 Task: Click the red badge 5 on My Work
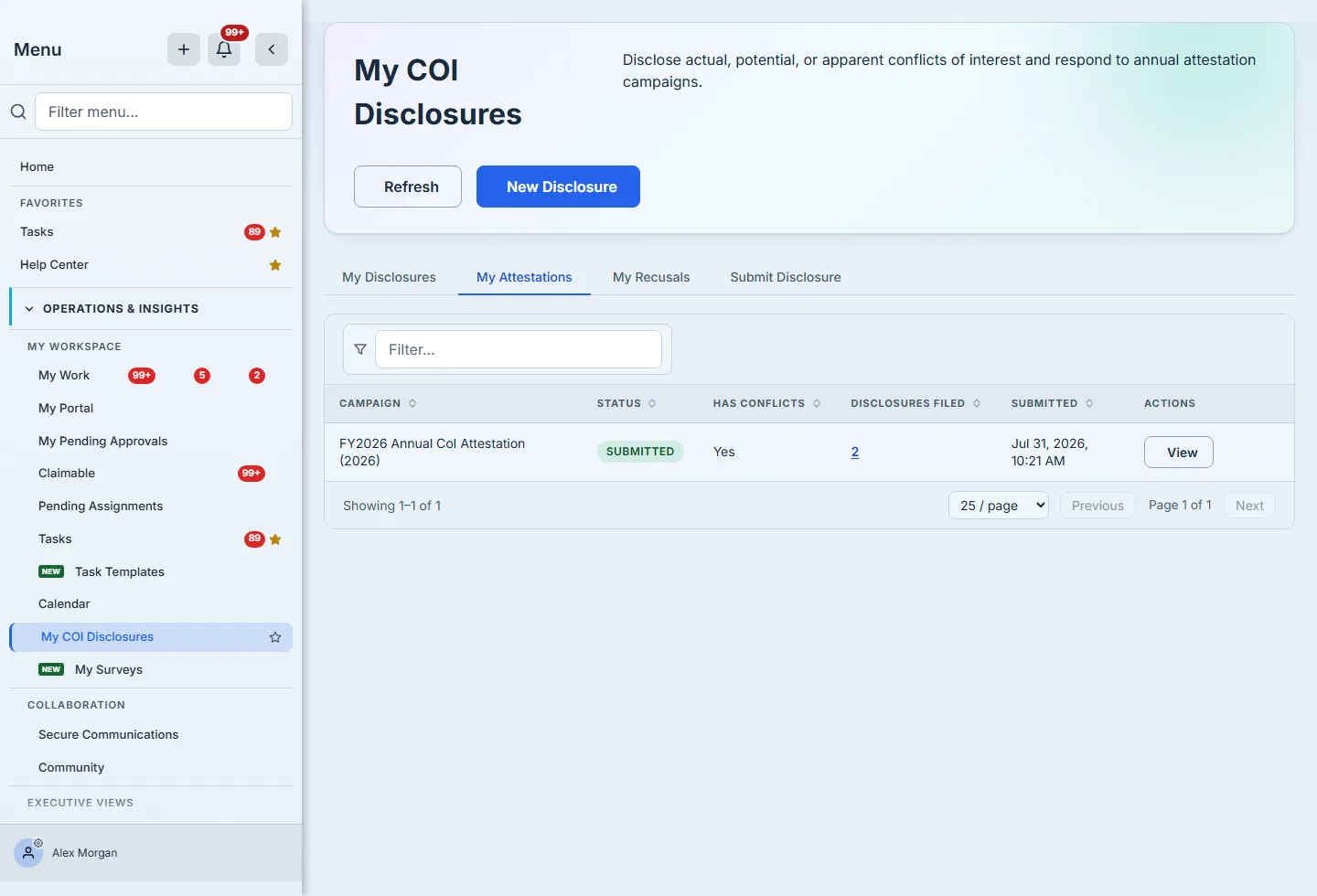pos(202,376)
